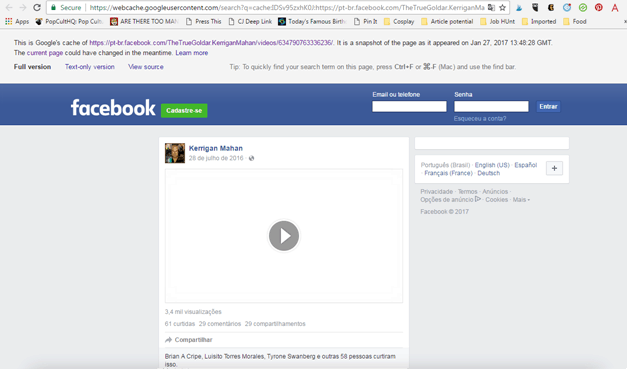Viewport: 627px width, 369px height.
Task: Open the CJ Deep Link bookmark
Action: point(250,22)
